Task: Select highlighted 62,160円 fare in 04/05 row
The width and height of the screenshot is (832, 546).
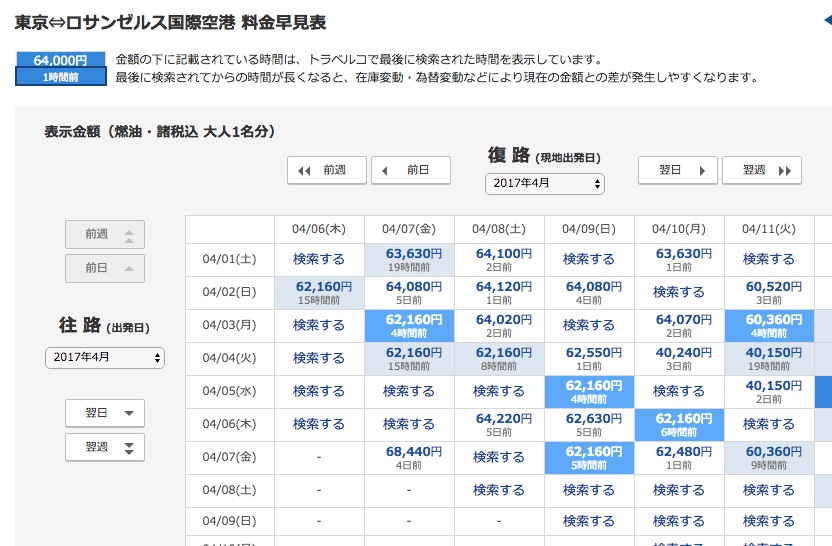Action: click(589, 392)
